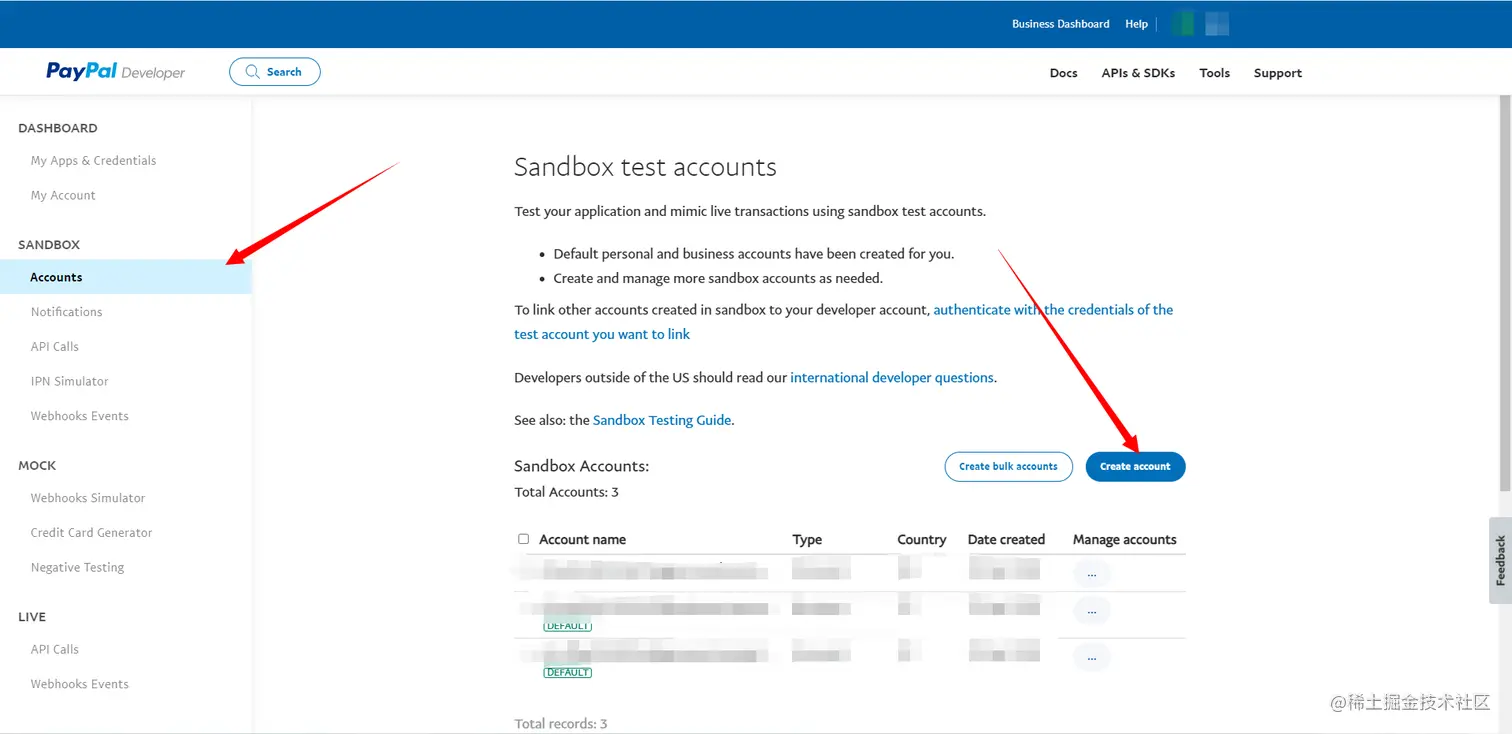This screenshot has width=1512, height=734.
Task: Click the 'Total records: 3' text
Action: [x=560, y=723]
